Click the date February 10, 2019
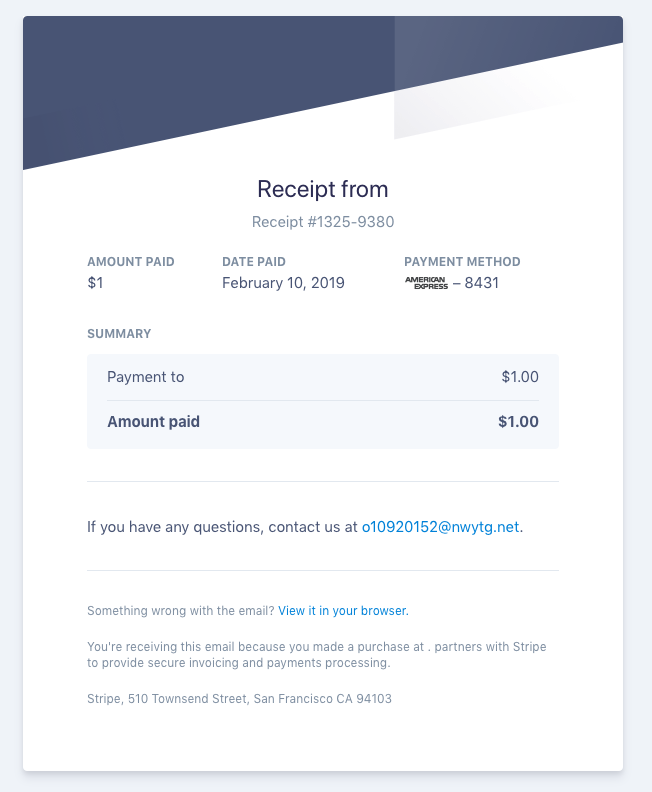This screenshot has width=652, height=792. point(283,283)
